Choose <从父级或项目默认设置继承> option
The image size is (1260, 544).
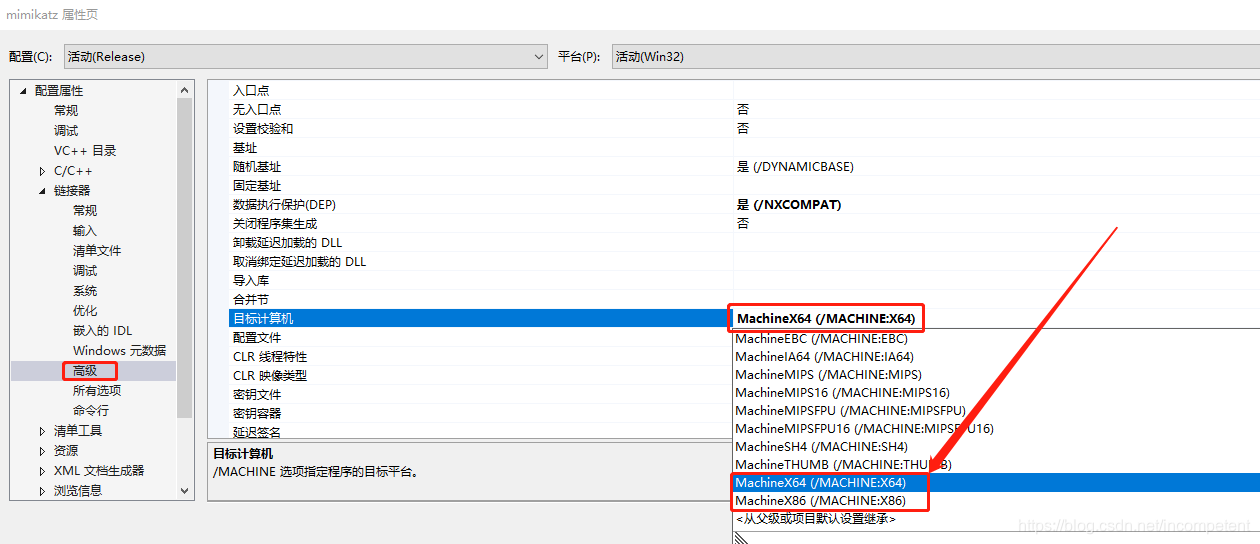click(x=996, y=519)
